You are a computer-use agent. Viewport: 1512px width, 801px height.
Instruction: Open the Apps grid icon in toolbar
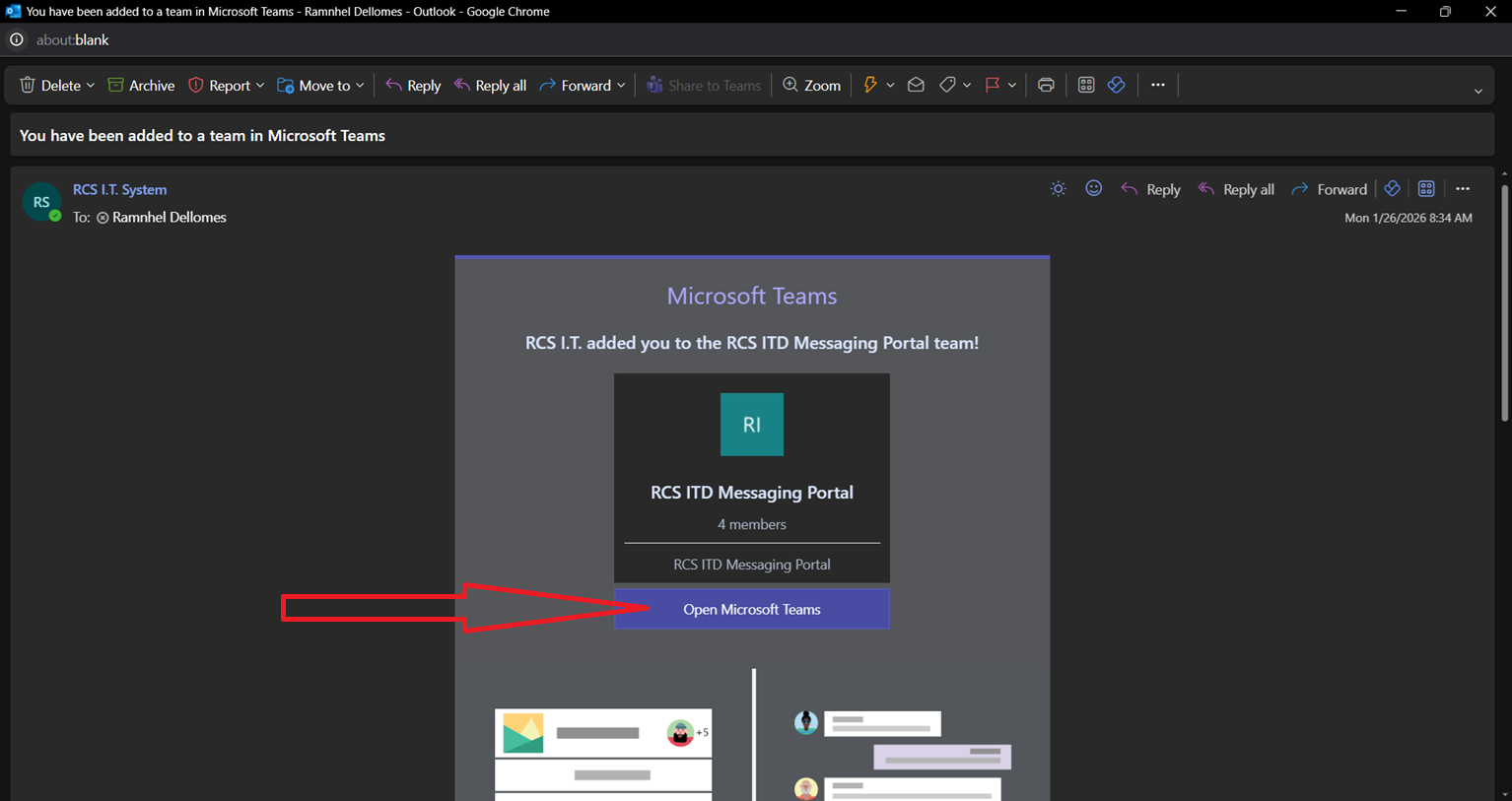(x=1086, y=85)
